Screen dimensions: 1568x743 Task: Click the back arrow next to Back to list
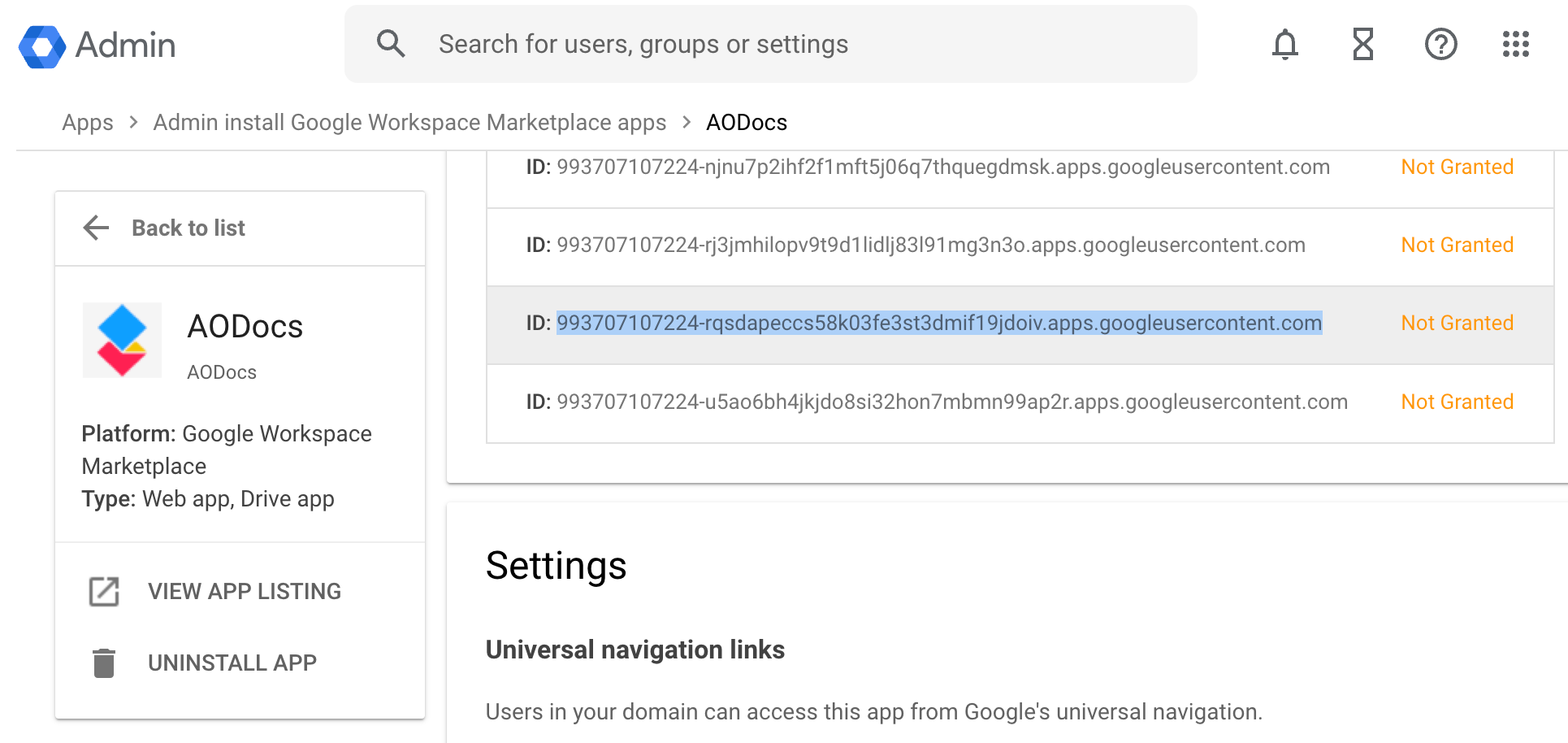(x=95, y=228)
